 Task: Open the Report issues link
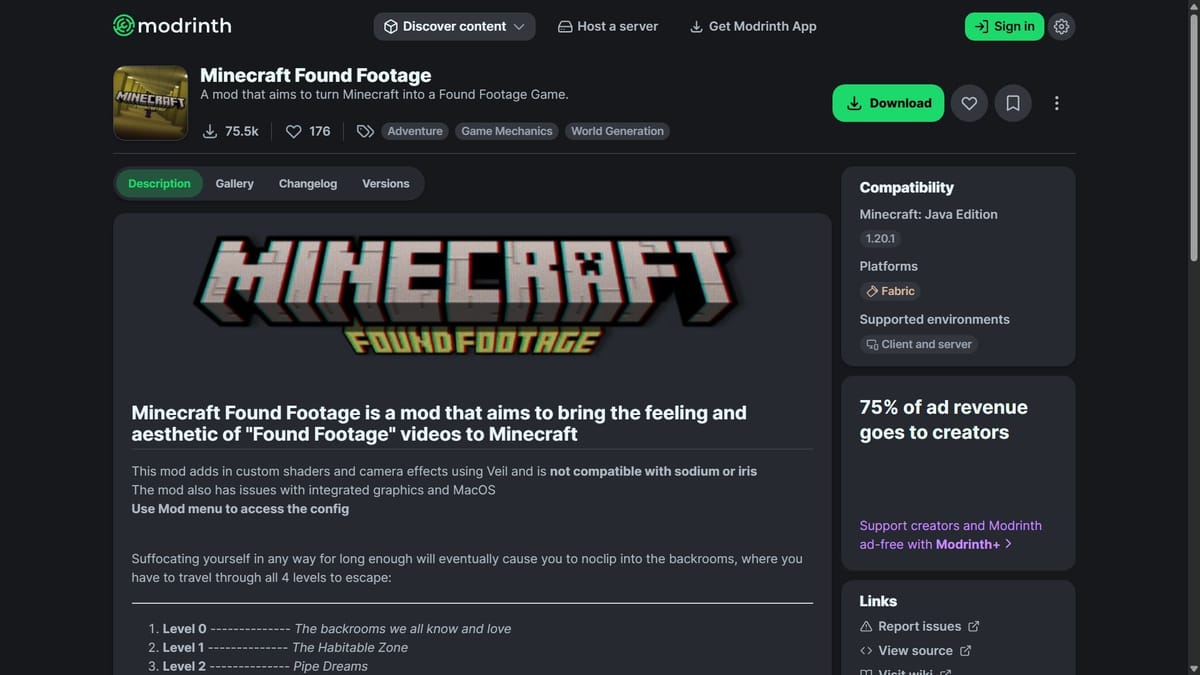919,625
